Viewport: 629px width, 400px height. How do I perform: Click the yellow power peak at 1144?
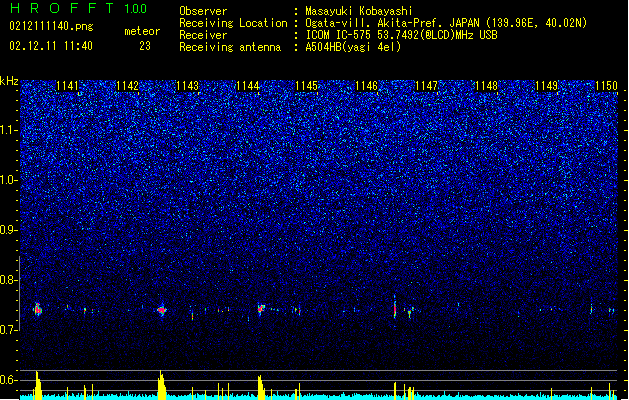[261, 388]
